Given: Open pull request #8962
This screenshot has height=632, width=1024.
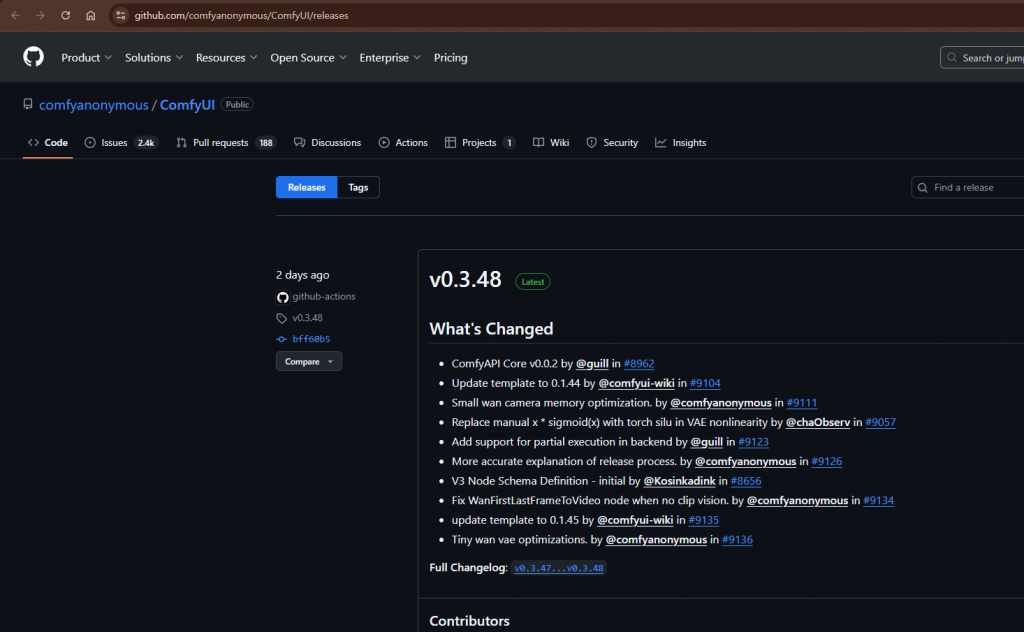Looking at the screenshot, I should [x=639, y=364].
